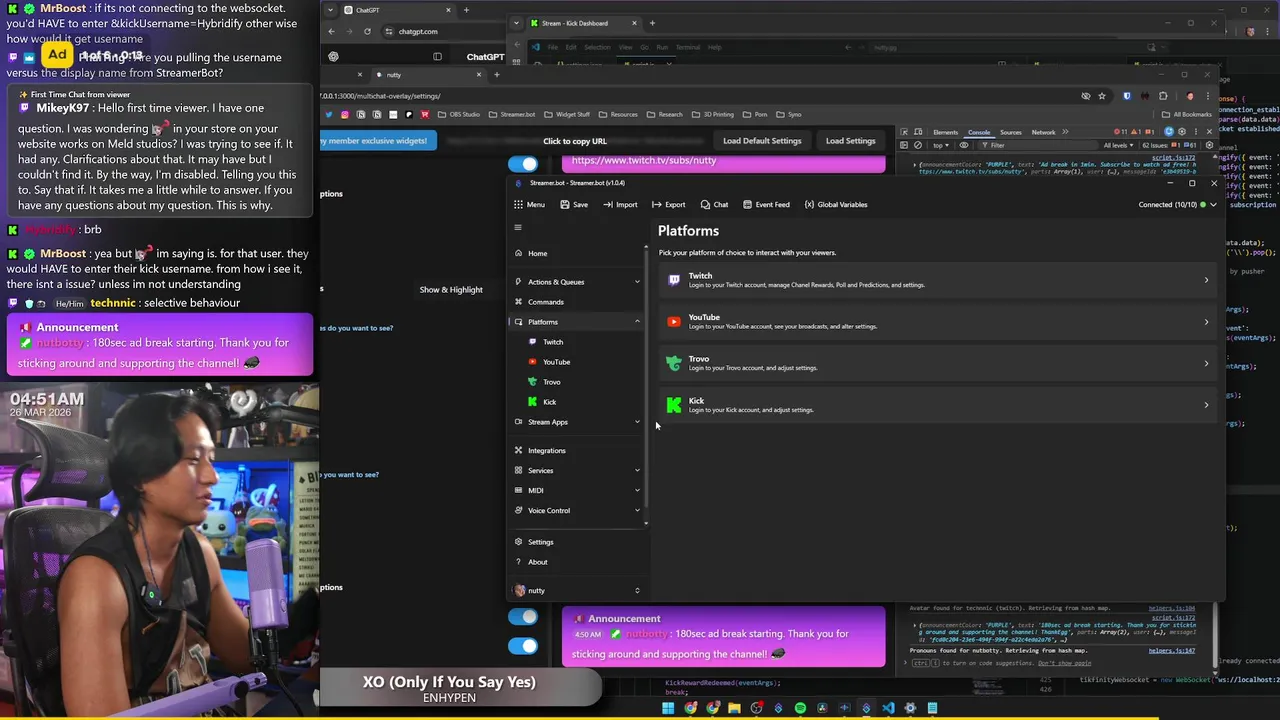The width and height of the screenshot is (1280, 720).
Task: Collapse the sidebar with the hamburger icon
Action: [x=518, y=227]
